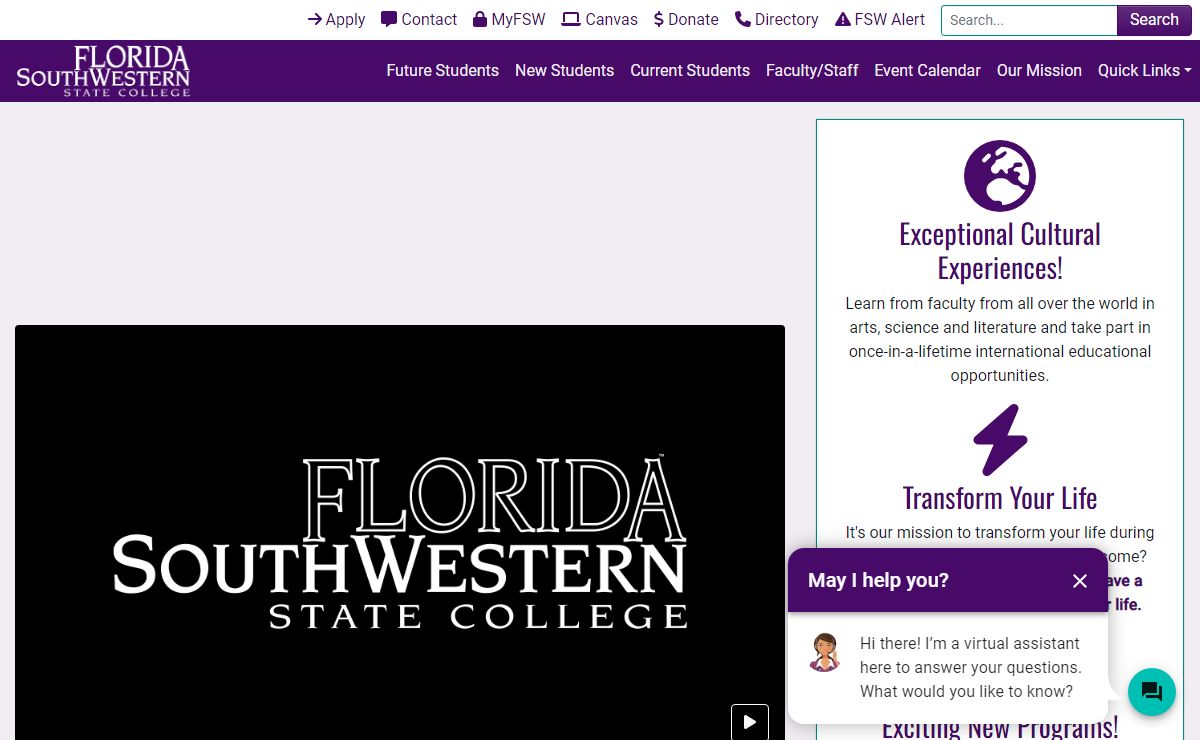This screenshot has width=1200, height=740.
Task: Click the Canvas laptop icon
Action: pos(571,19)
